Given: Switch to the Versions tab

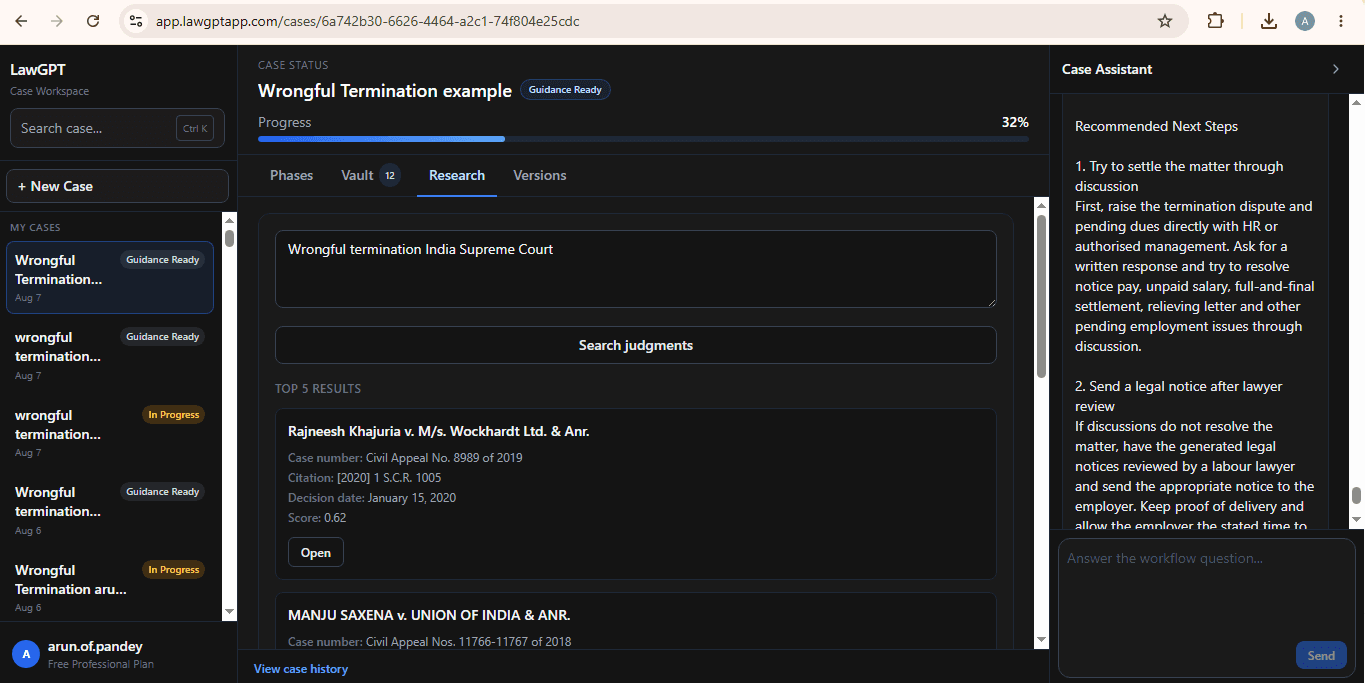Looking at the screenshot, I should (x=540, y=175).
